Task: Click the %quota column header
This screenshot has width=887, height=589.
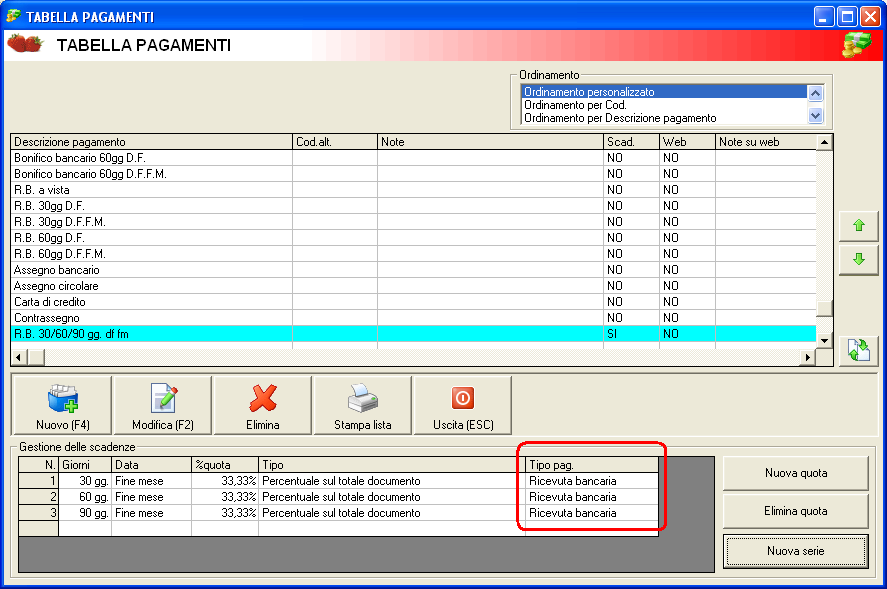Action: coord(225,465)
